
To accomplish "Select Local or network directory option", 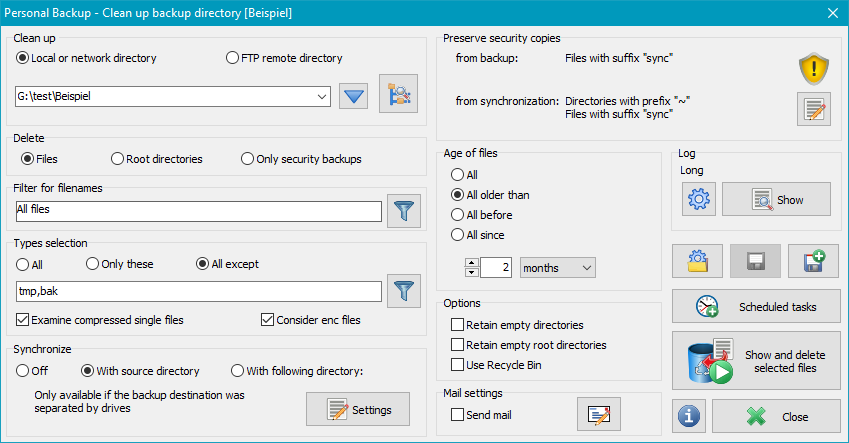I will pyautogui.click(x=87, y=58).
